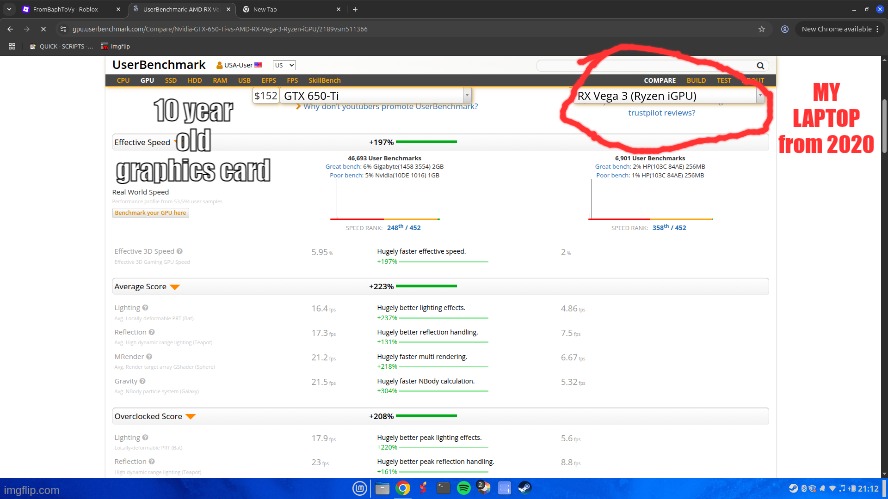Open the trustpilot reviews link
888x499 pixels.
pos(661,113)
